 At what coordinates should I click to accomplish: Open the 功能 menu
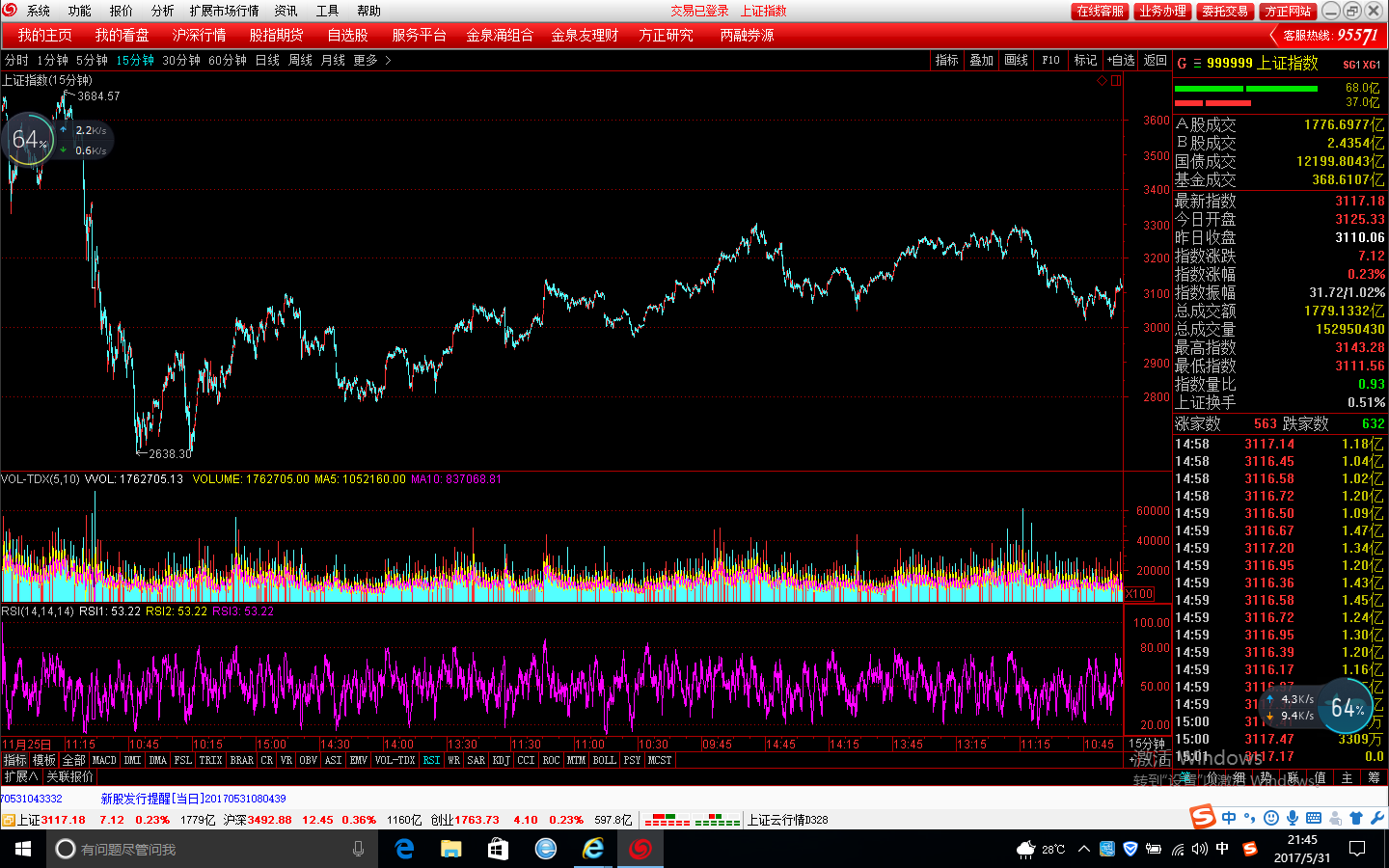click(80, 11)
